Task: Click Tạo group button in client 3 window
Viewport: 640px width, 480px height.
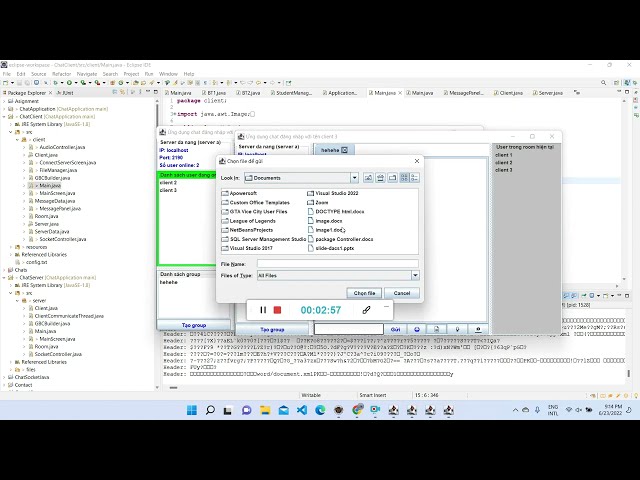Action: click(272, 329)
